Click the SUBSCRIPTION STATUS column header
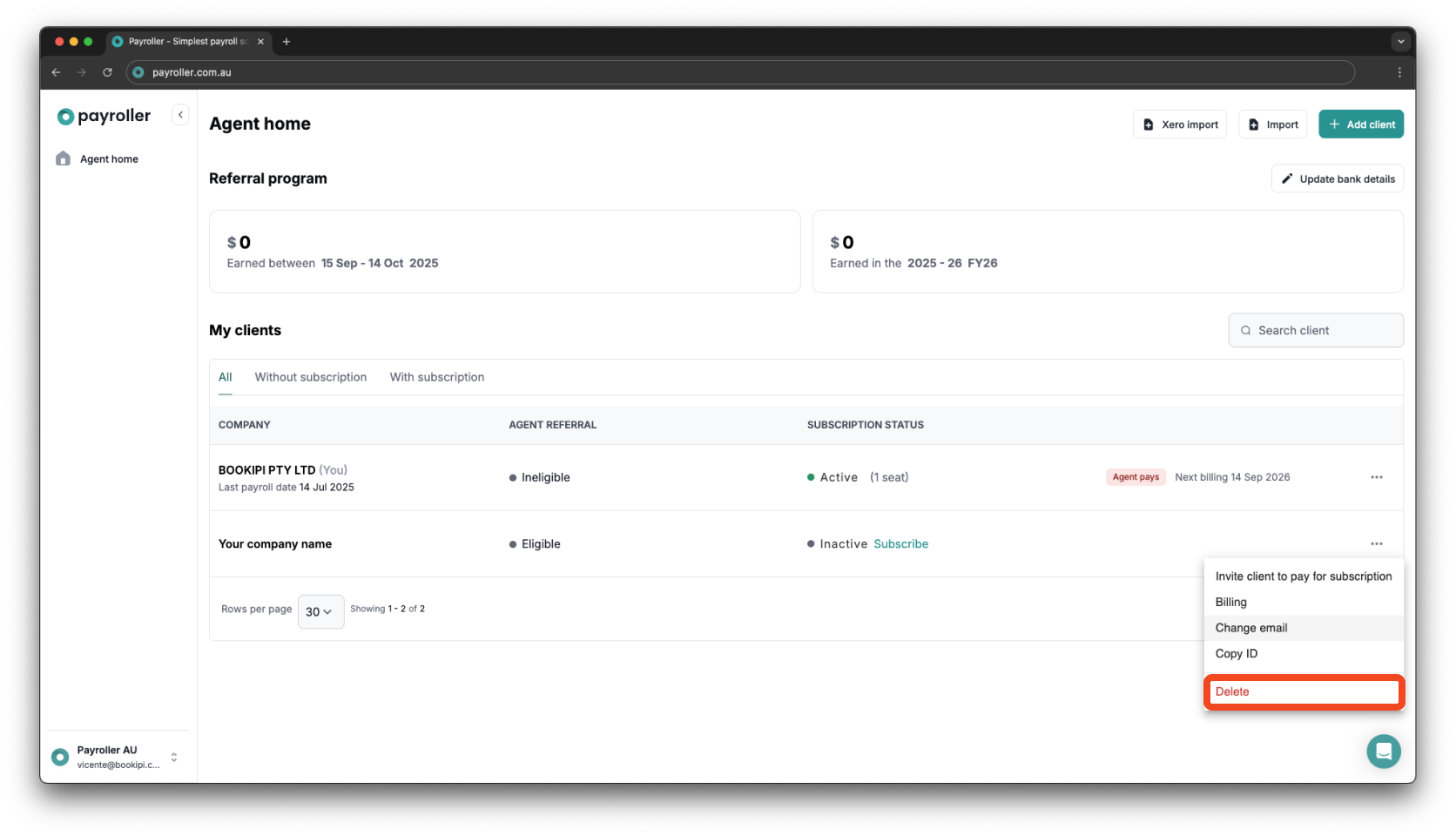 pyautogui.click(x=866, y=425)
